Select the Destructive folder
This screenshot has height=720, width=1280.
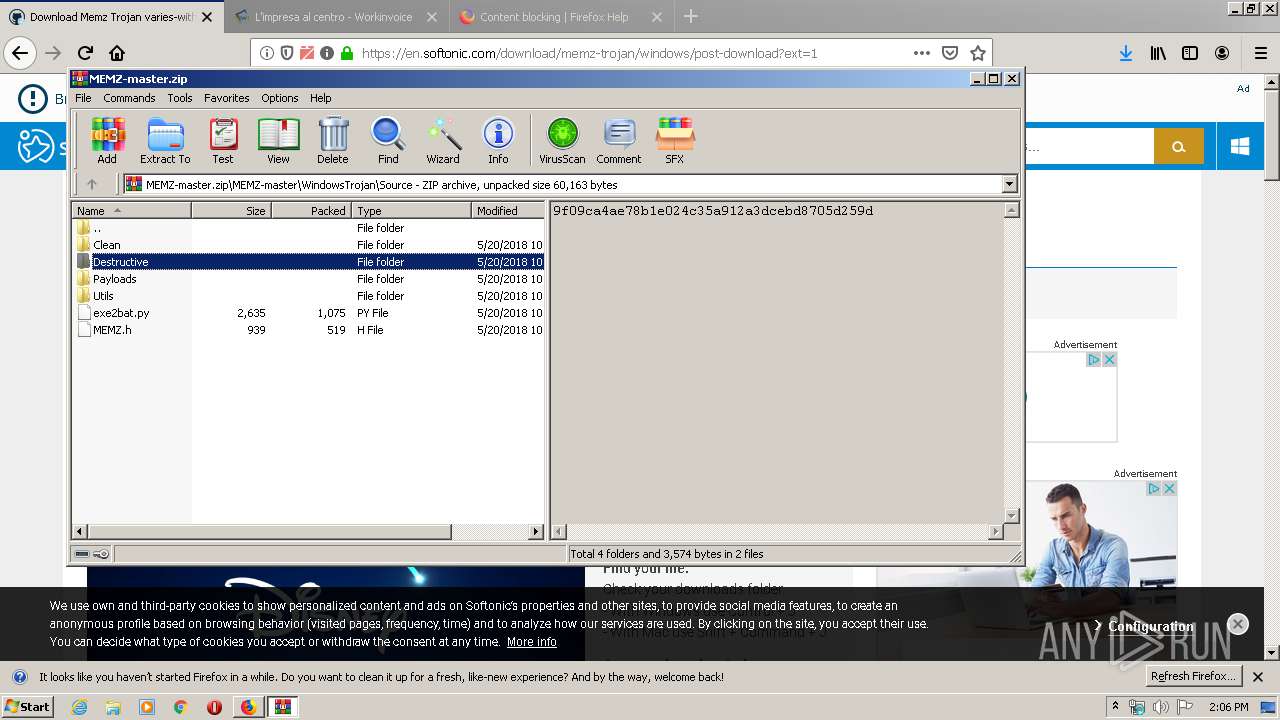308,262
